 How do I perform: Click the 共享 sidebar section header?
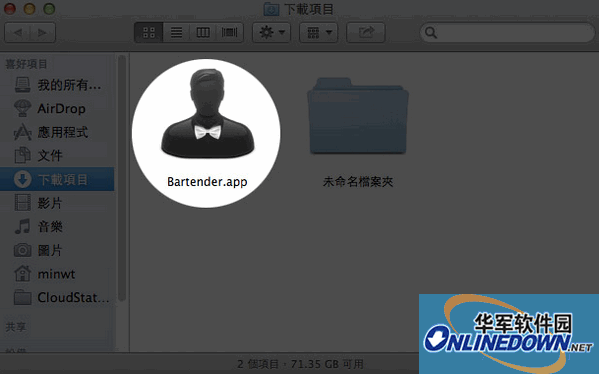point(16,327)
